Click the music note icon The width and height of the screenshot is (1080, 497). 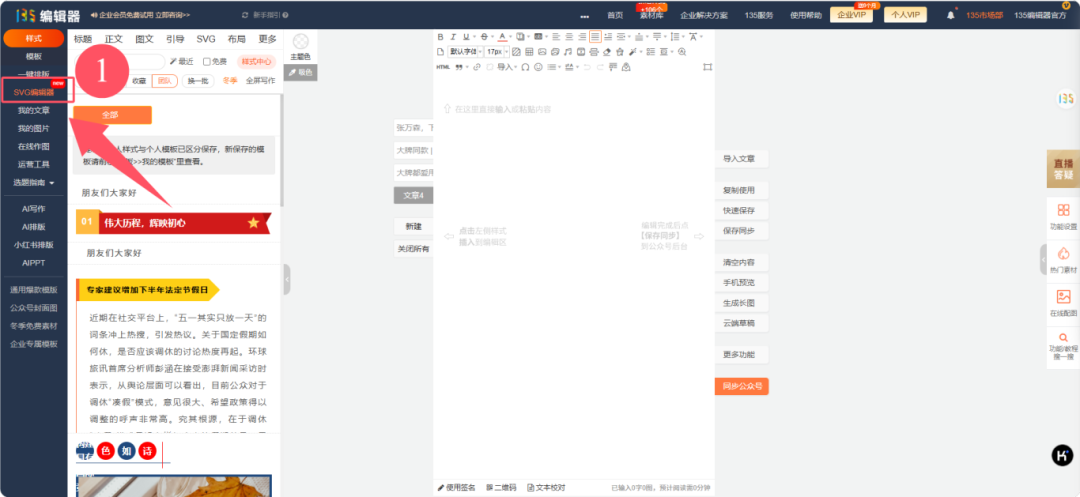coord(568,52)
